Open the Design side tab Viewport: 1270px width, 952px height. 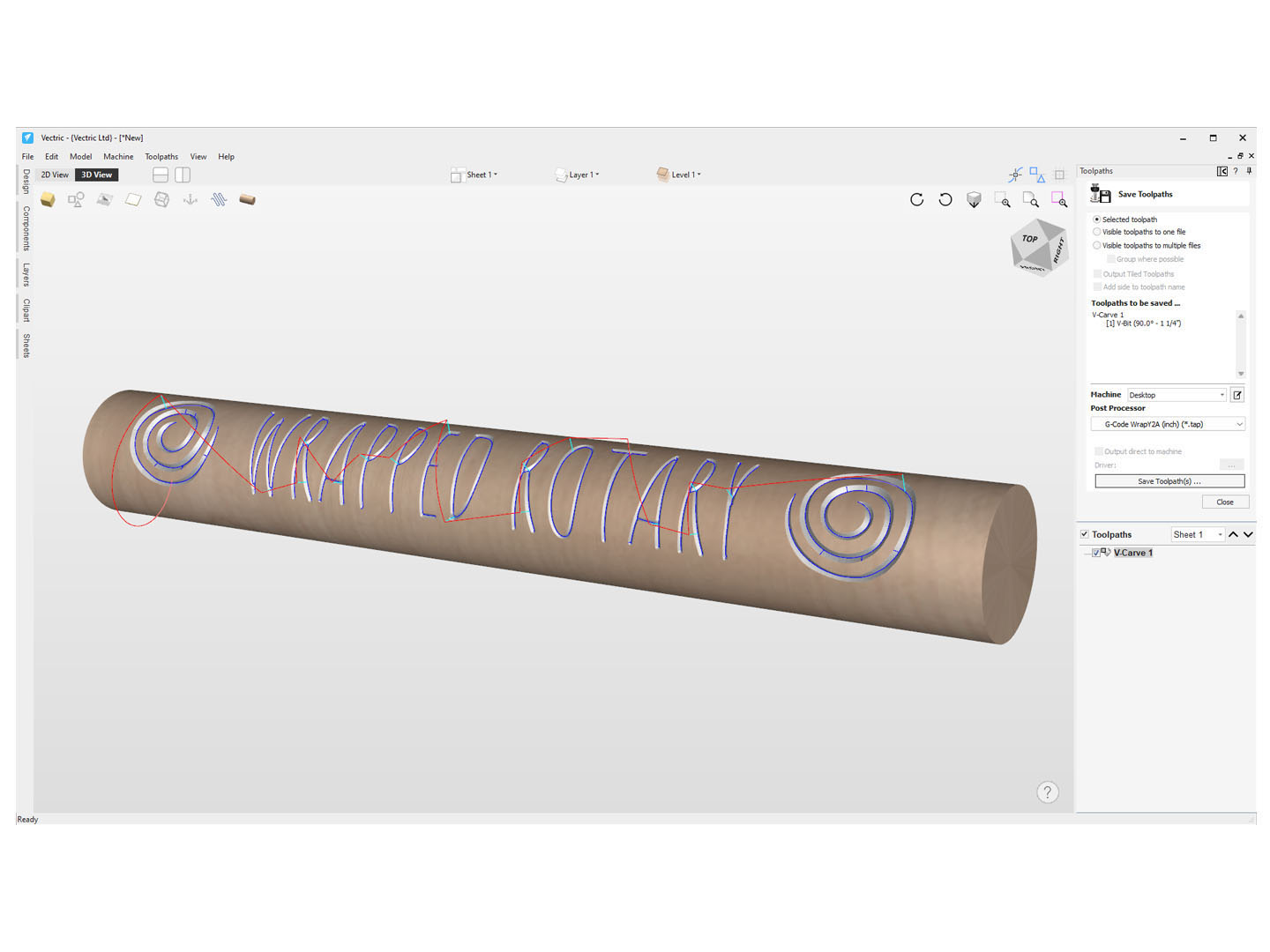tap(26, 182)
